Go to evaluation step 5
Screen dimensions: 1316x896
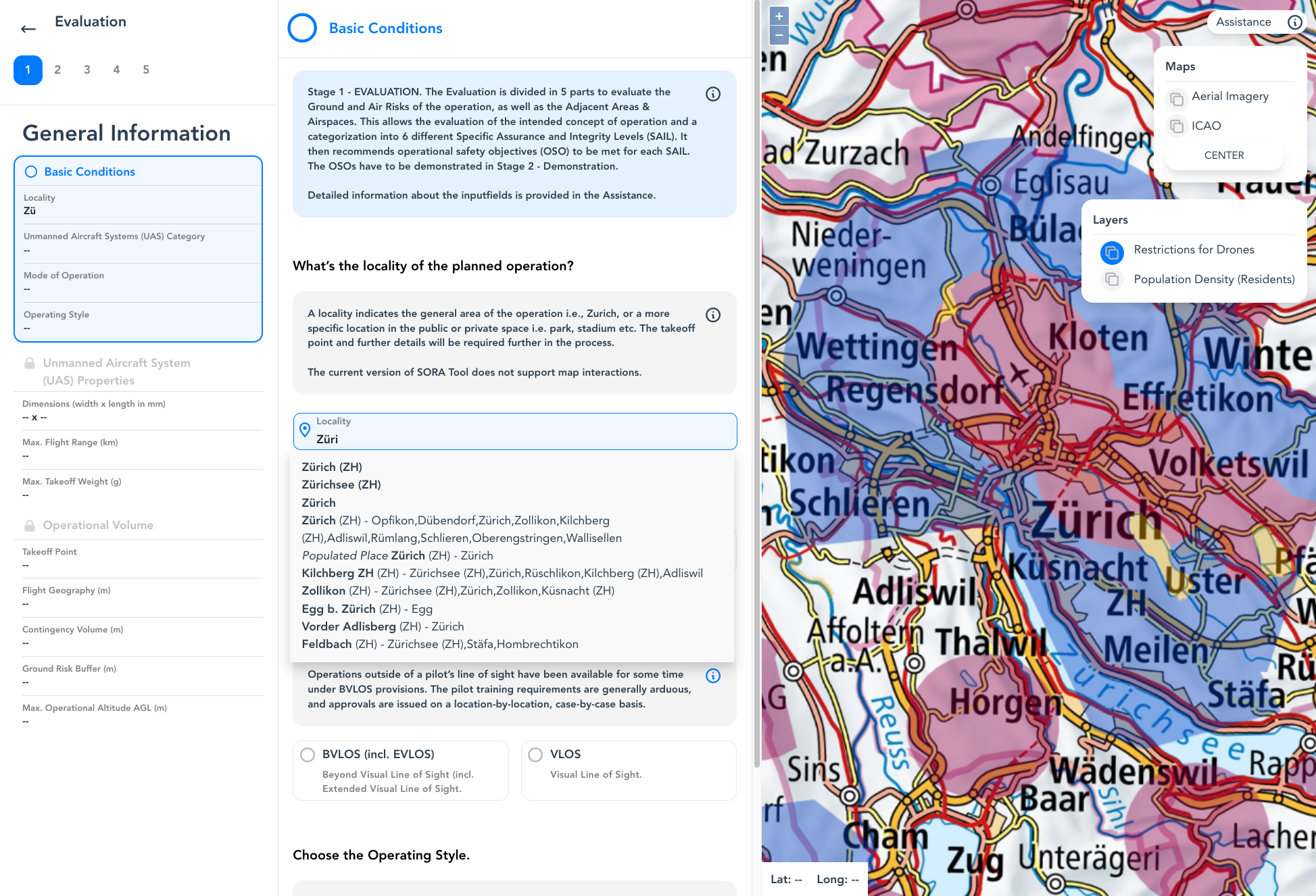(x=146, y=70)
